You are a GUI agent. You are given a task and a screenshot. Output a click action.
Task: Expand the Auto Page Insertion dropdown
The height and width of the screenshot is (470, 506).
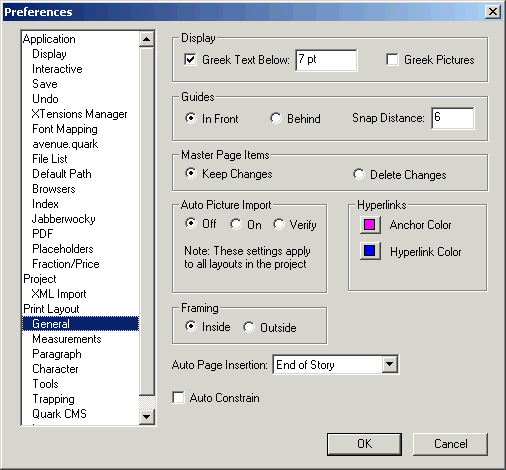coord(389,364)
